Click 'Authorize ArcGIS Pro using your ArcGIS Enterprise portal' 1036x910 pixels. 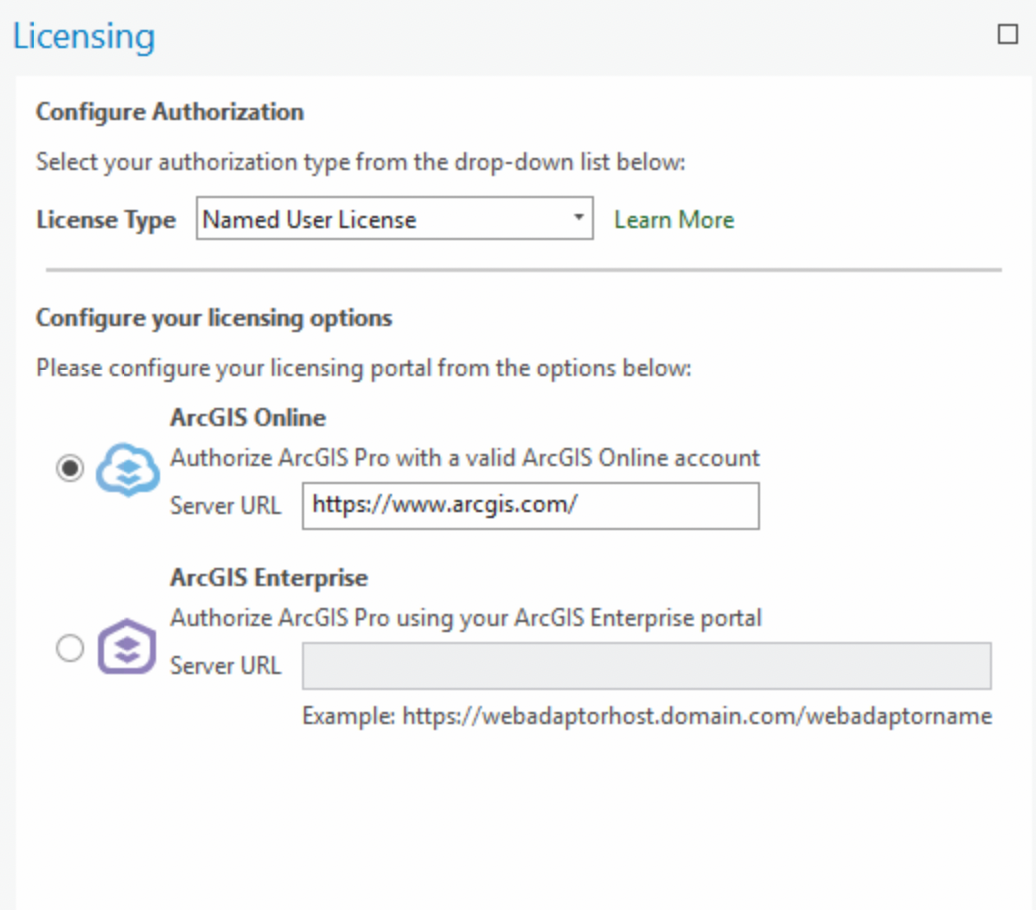tap(466, 618)
